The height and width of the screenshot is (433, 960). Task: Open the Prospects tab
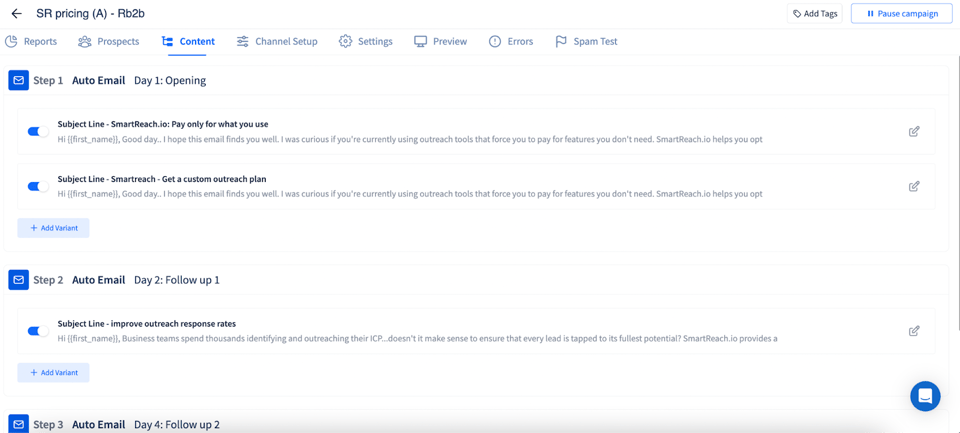tap(108, 42)
